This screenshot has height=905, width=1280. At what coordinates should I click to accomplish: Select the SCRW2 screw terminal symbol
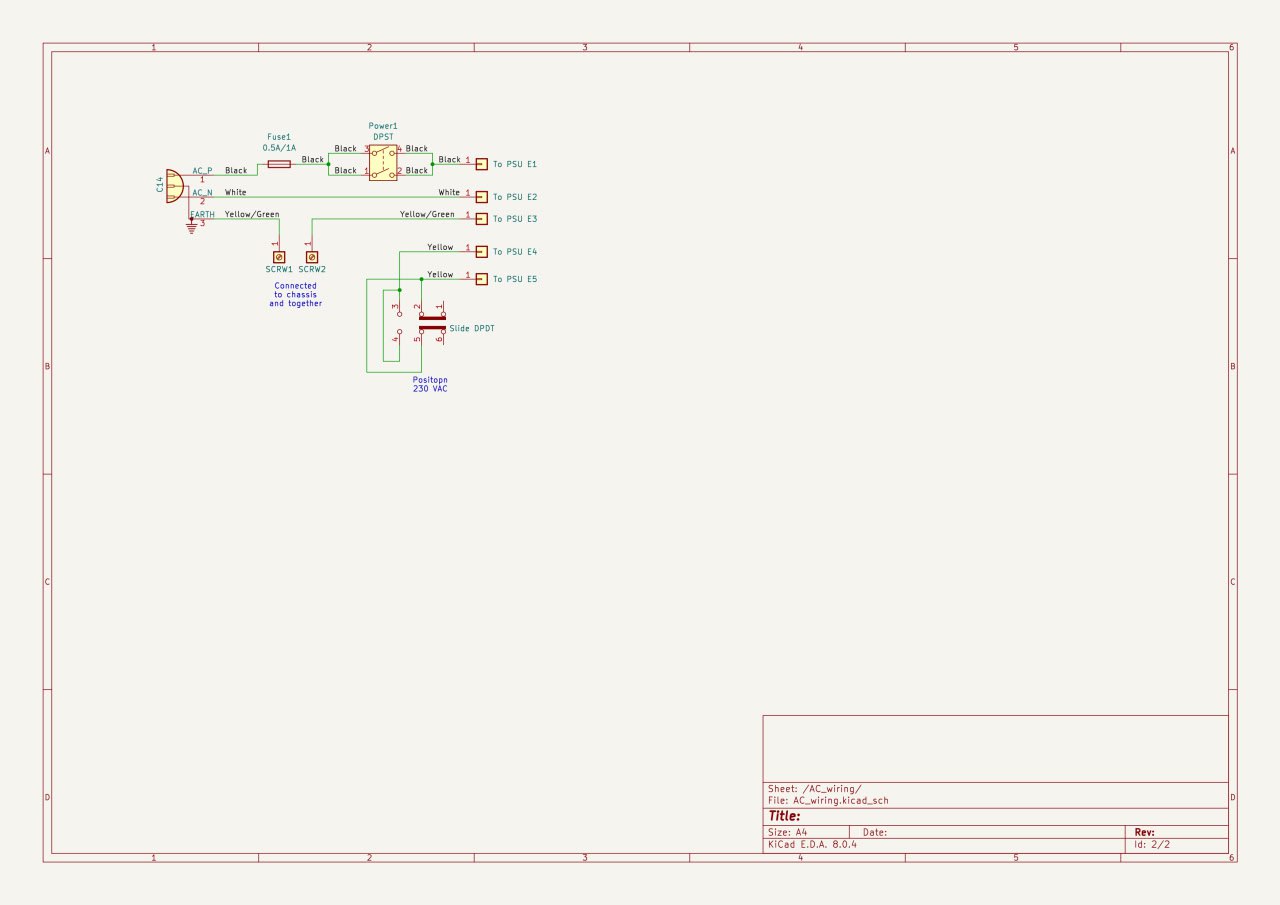click(311, 257)
